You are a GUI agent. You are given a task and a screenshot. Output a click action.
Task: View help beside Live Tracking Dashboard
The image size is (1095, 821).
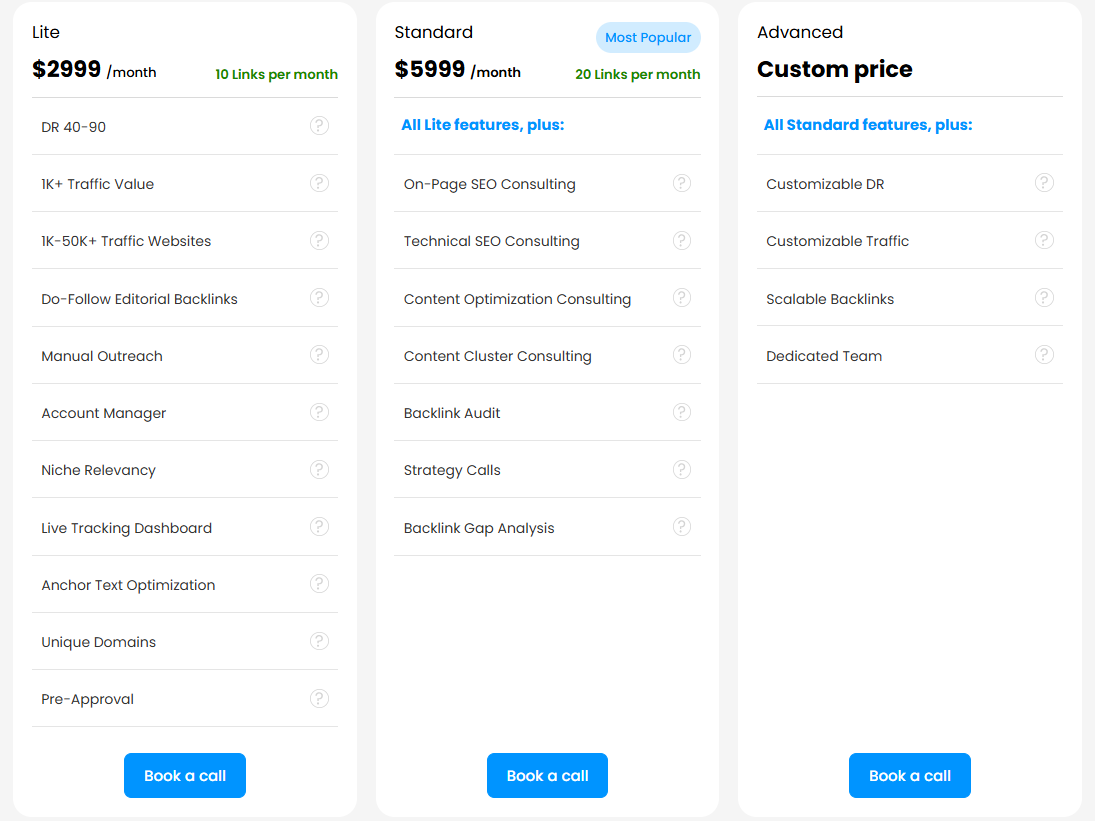pos(319,527)
